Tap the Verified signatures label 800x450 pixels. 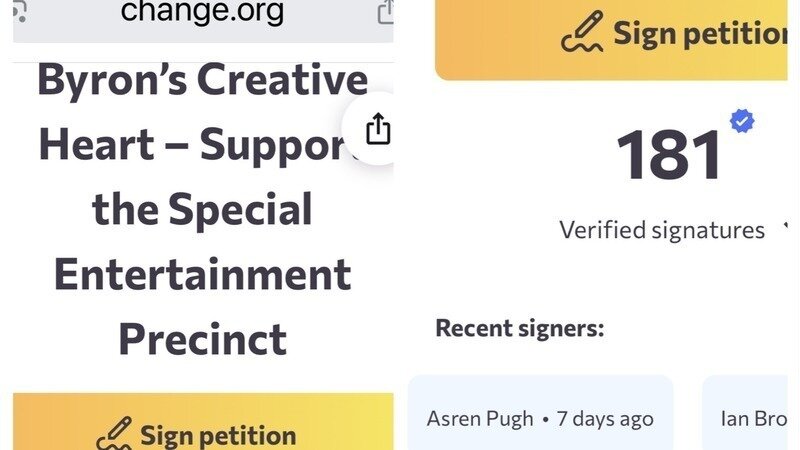(x=662, y=230)
